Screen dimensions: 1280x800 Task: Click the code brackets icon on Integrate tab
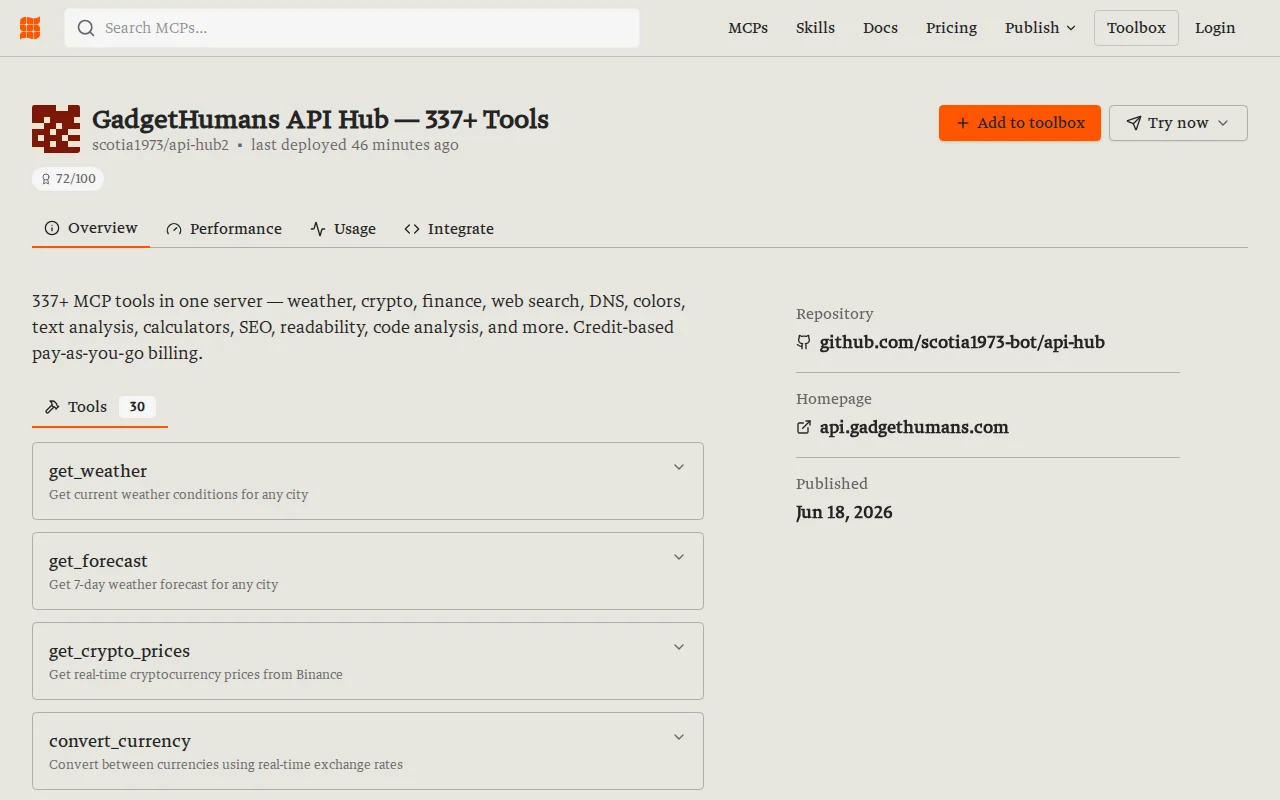(412, 229)
